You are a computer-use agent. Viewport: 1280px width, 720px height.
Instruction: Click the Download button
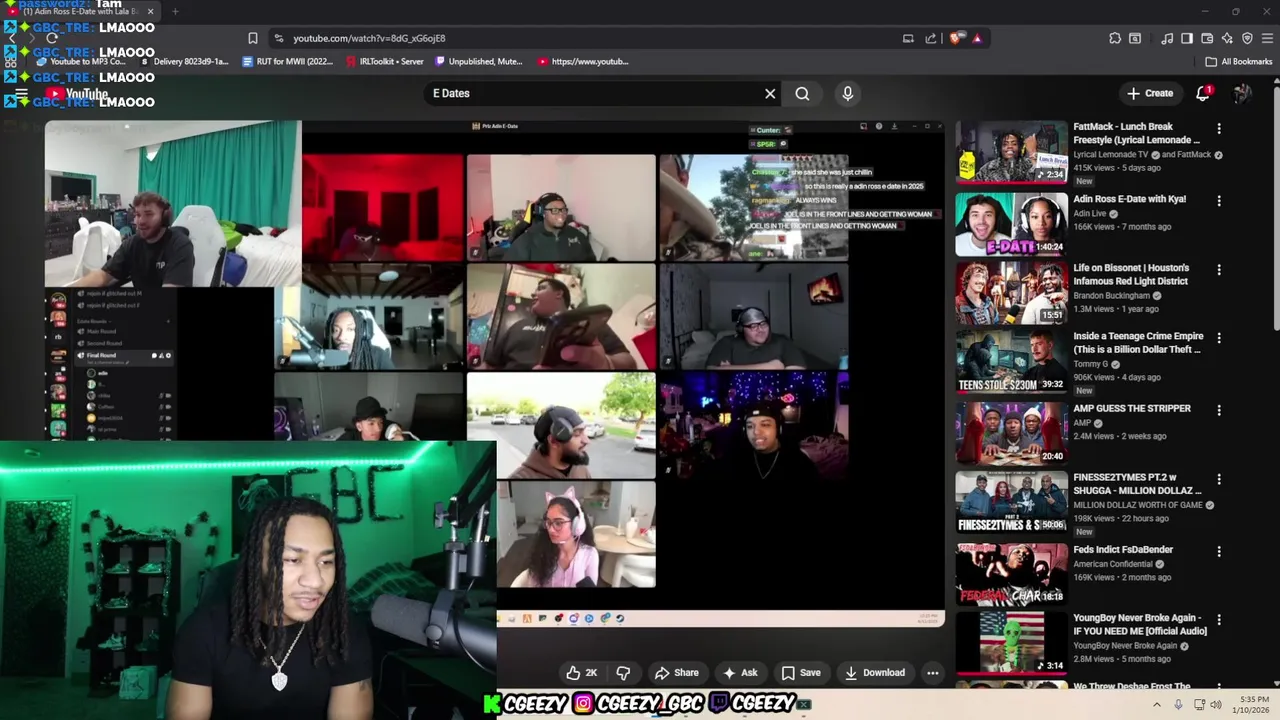click(x=874, y=673)
